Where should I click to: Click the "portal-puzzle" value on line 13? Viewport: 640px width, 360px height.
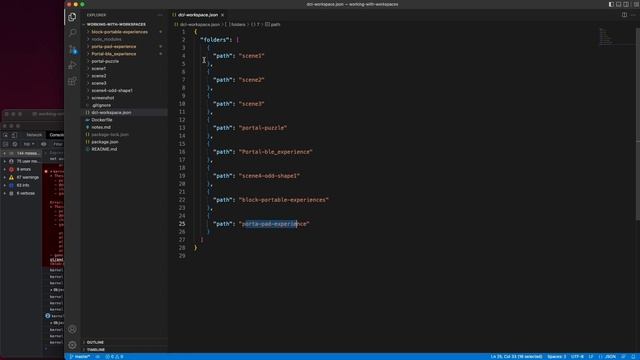(263, 128)
